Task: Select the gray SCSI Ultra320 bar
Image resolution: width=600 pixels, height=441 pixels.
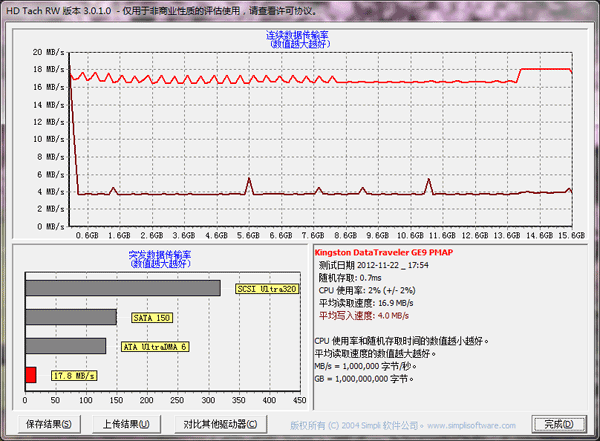Action: click(121, 288)
